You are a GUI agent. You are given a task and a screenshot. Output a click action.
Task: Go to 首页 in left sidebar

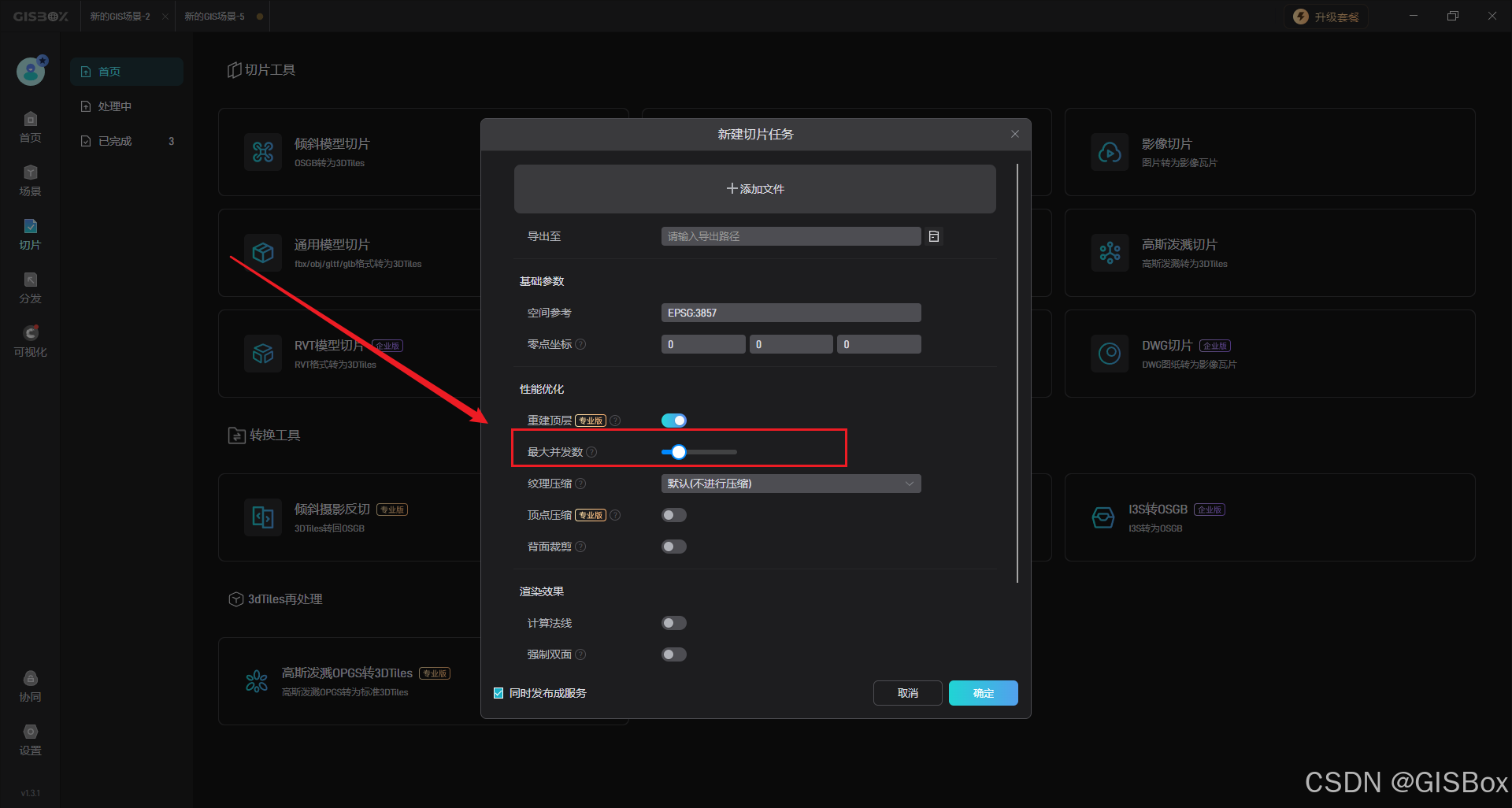click(30, 128)
